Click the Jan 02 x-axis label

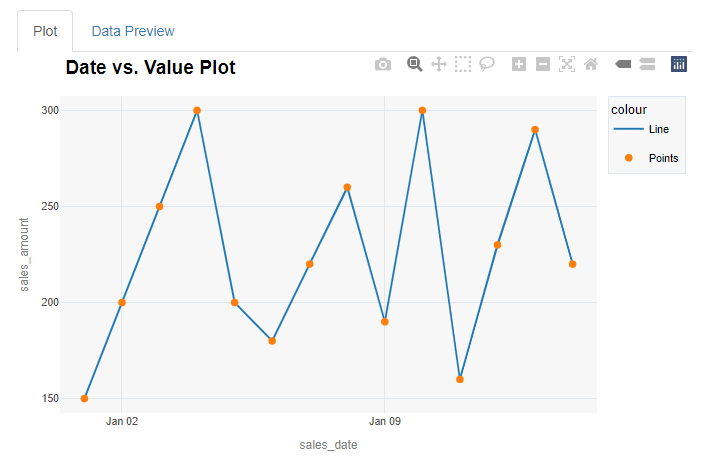tap(122, 421)
